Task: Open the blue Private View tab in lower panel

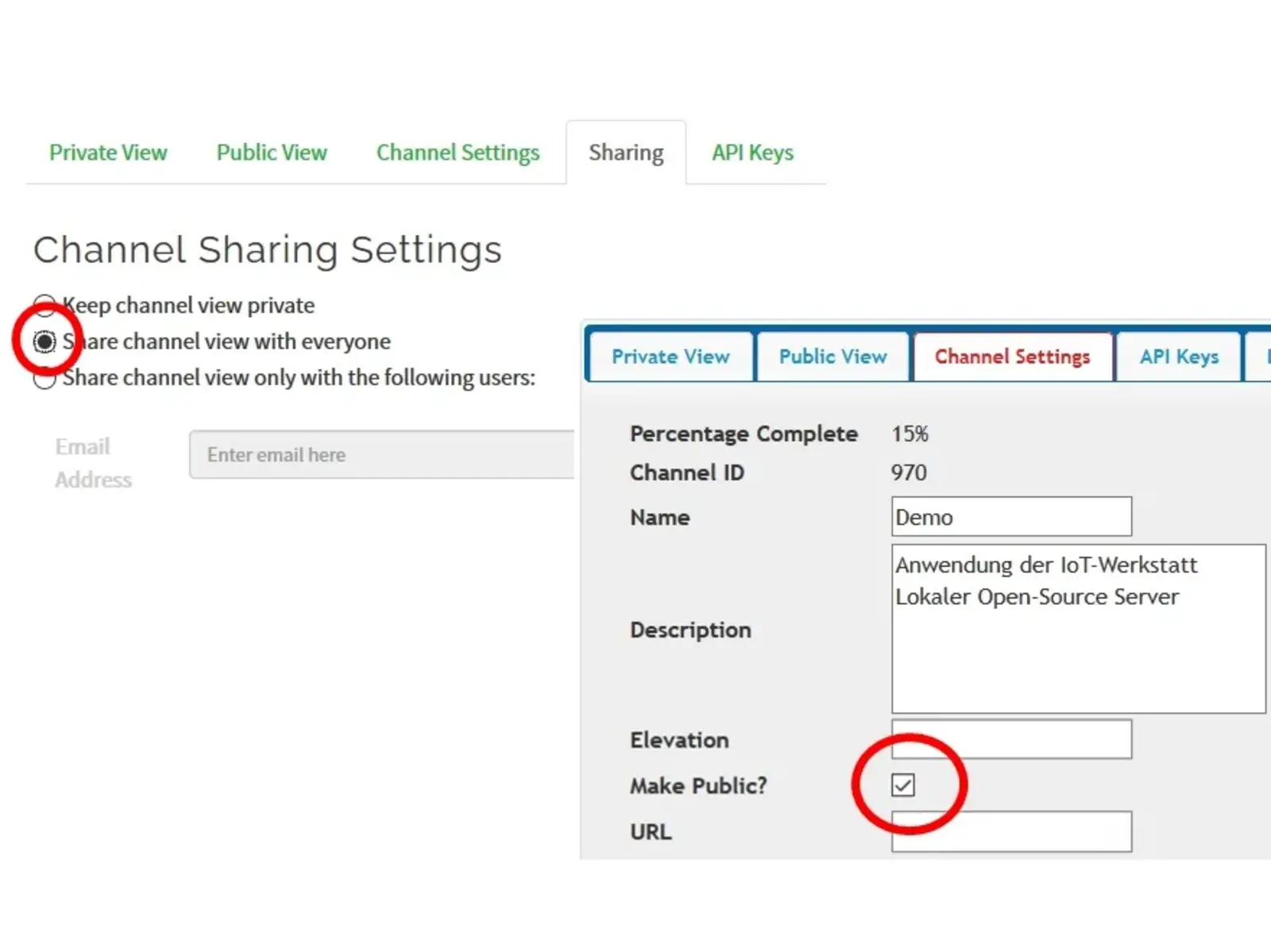Action: (670, 357)
